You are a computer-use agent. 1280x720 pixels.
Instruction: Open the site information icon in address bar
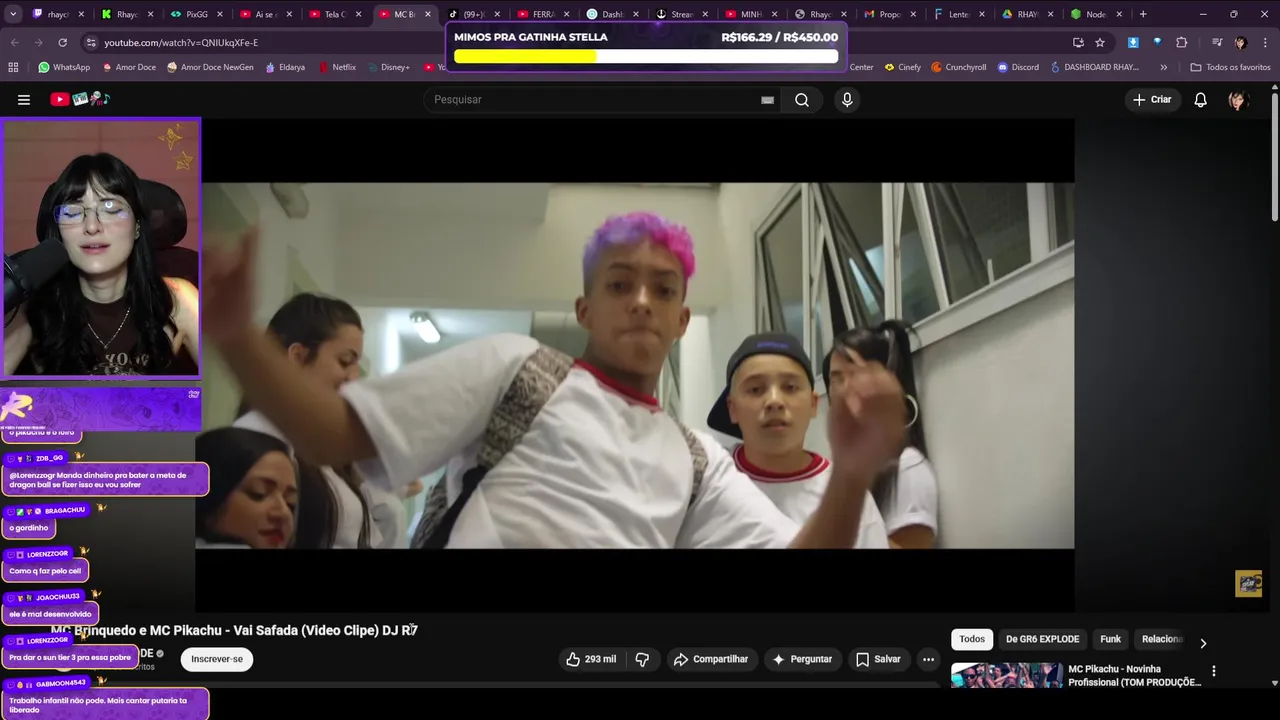[91, 42]
